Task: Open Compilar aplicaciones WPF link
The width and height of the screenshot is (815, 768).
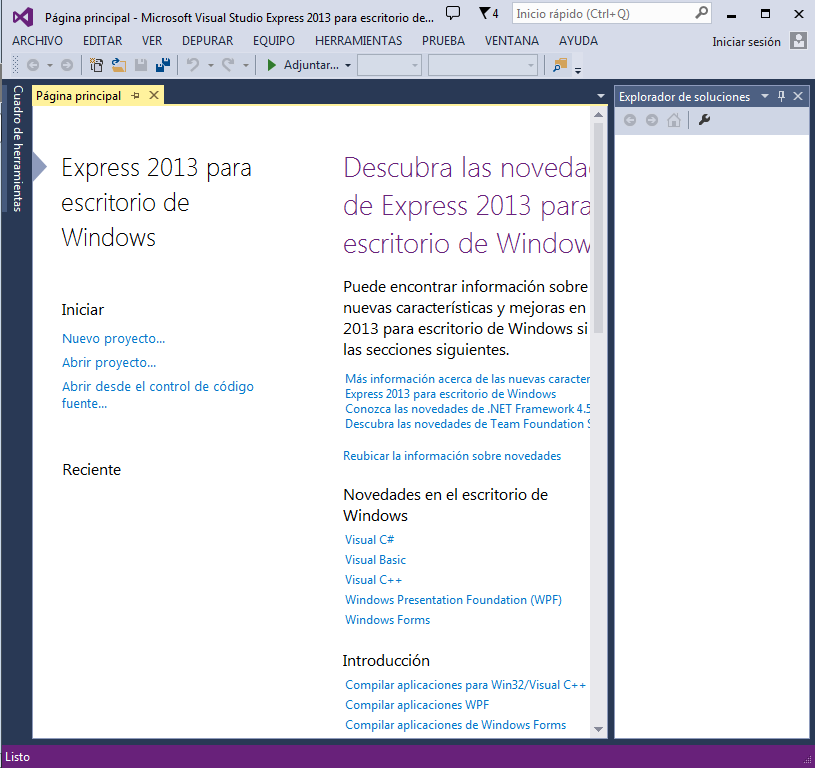Action: point(417,705)
